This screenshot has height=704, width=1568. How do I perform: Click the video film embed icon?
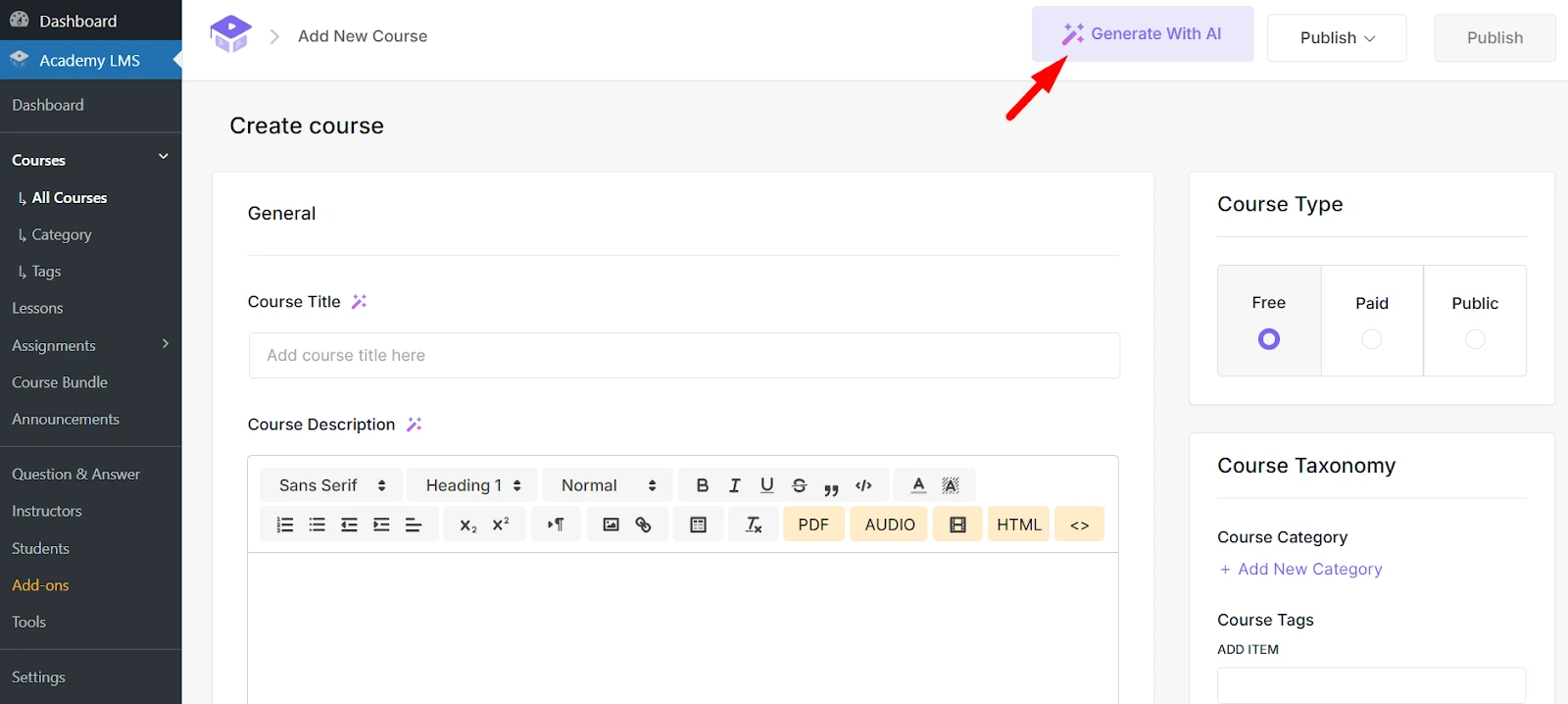click(957, 525)
